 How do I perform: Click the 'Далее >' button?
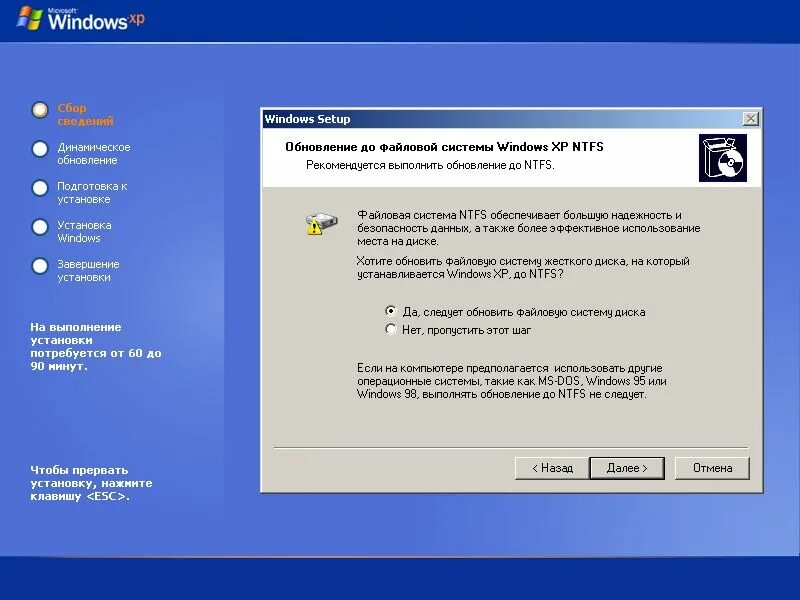pos(627,468)
